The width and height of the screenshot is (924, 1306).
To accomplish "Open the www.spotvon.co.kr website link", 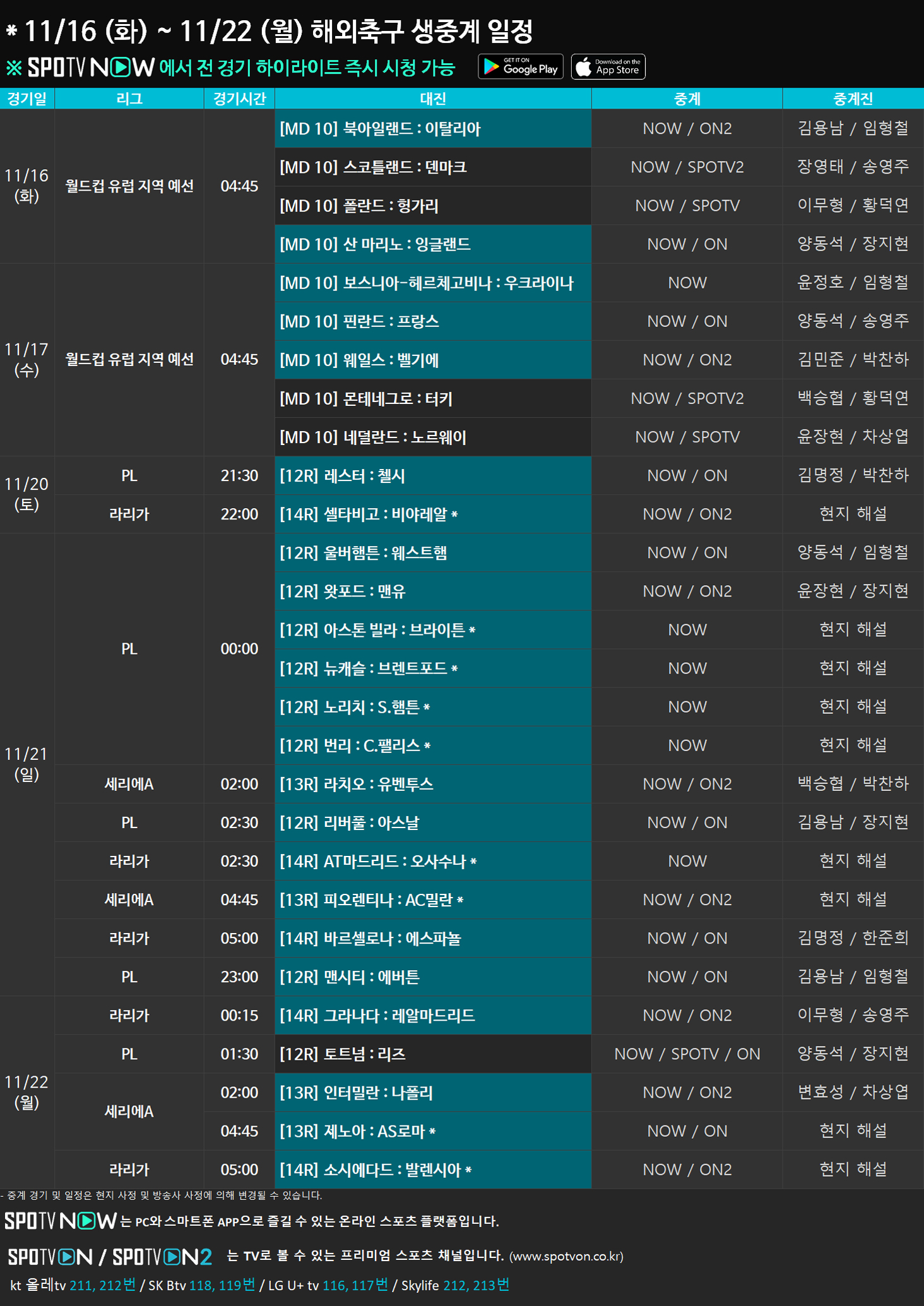I will click(566, 1257).
